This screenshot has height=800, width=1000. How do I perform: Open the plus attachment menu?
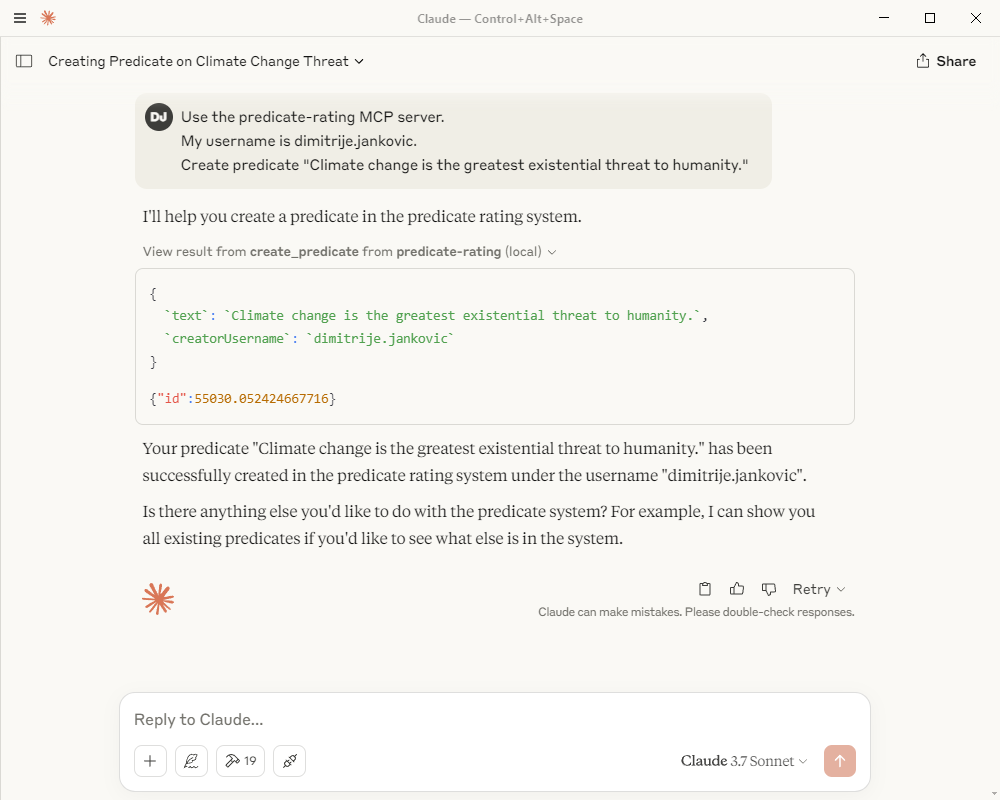[151, 760]
